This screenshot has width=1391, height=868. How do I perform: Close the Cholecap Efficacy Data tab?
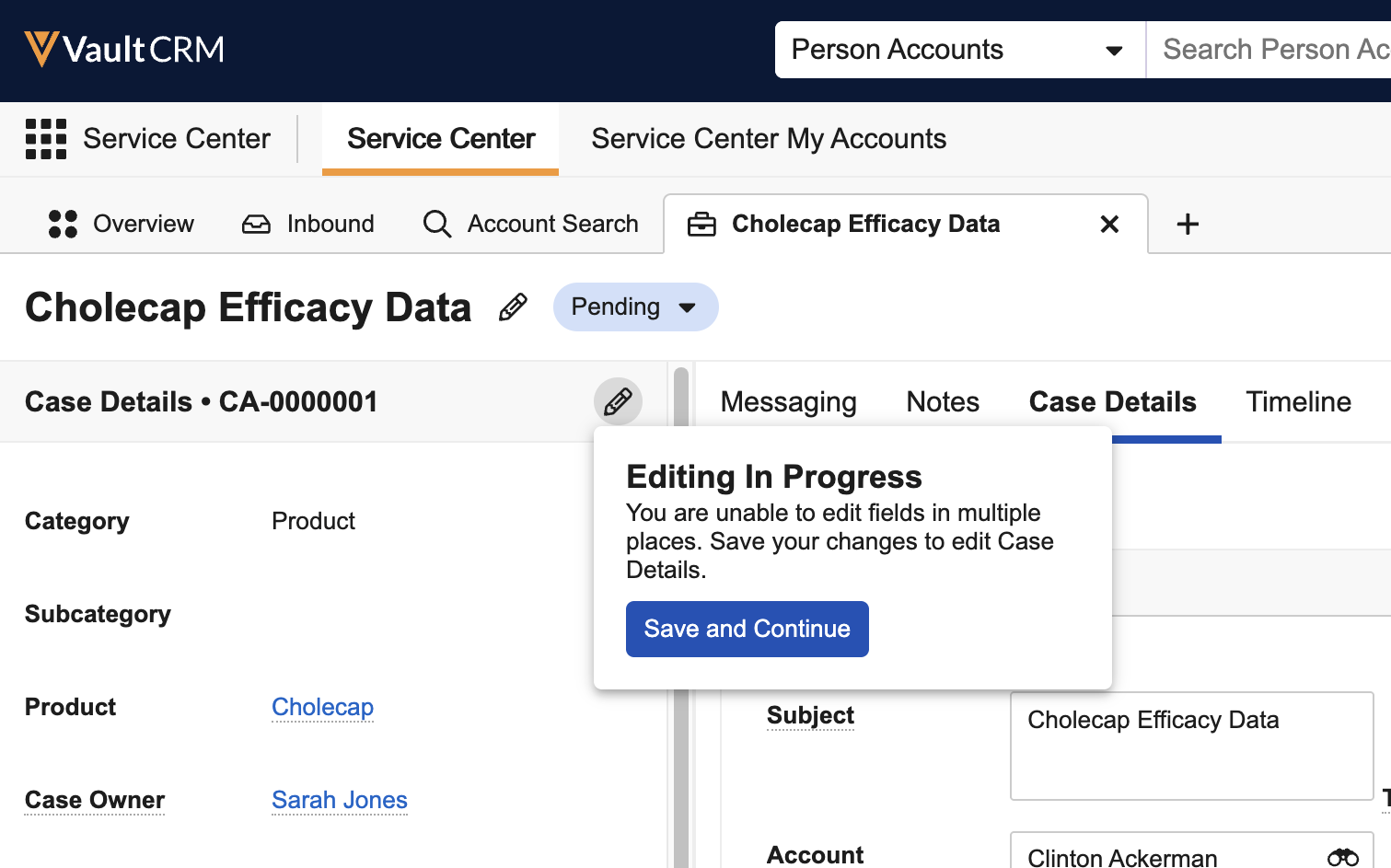(x=1109, y=224)
